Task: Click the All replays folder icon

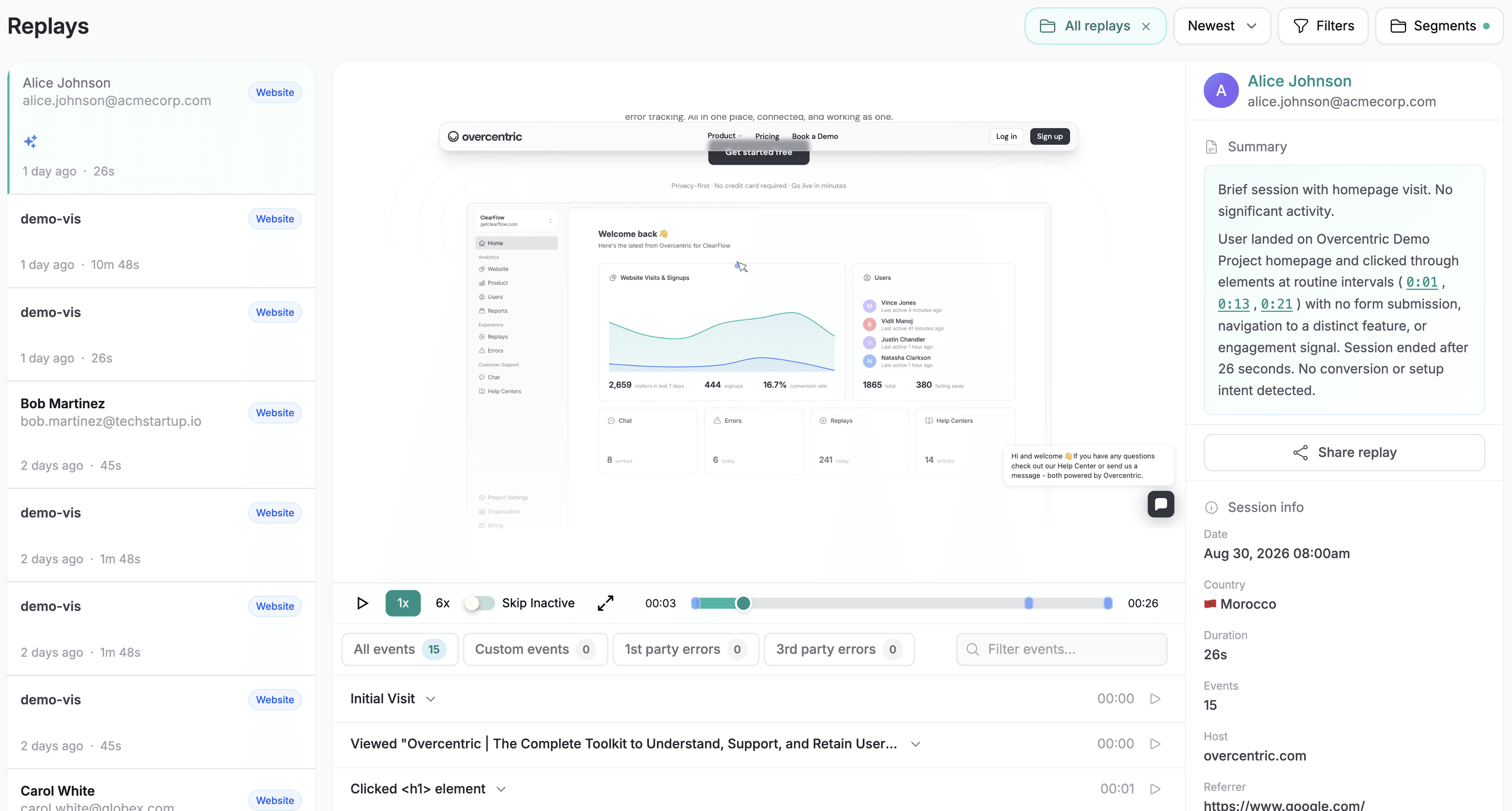Action: coord(1047,26)
